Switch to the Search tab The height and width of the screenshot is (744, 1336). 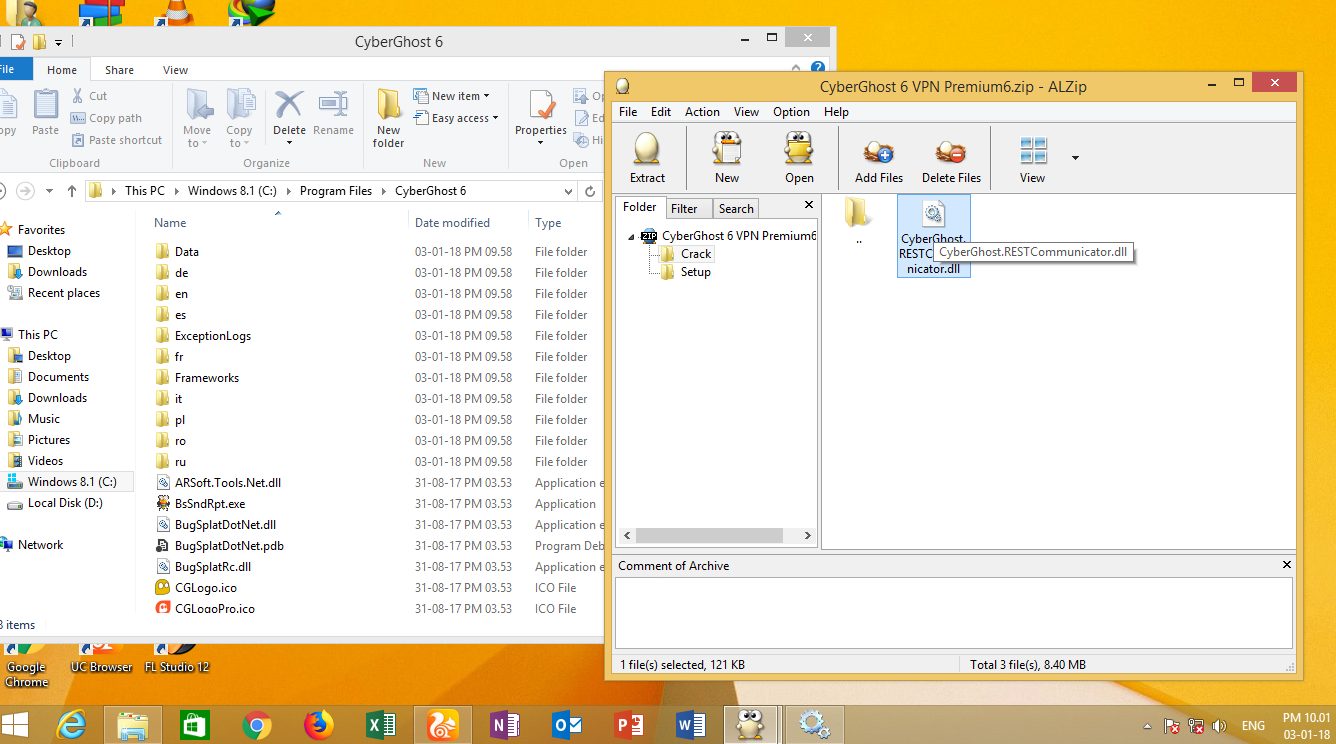[x=736, y=209]
